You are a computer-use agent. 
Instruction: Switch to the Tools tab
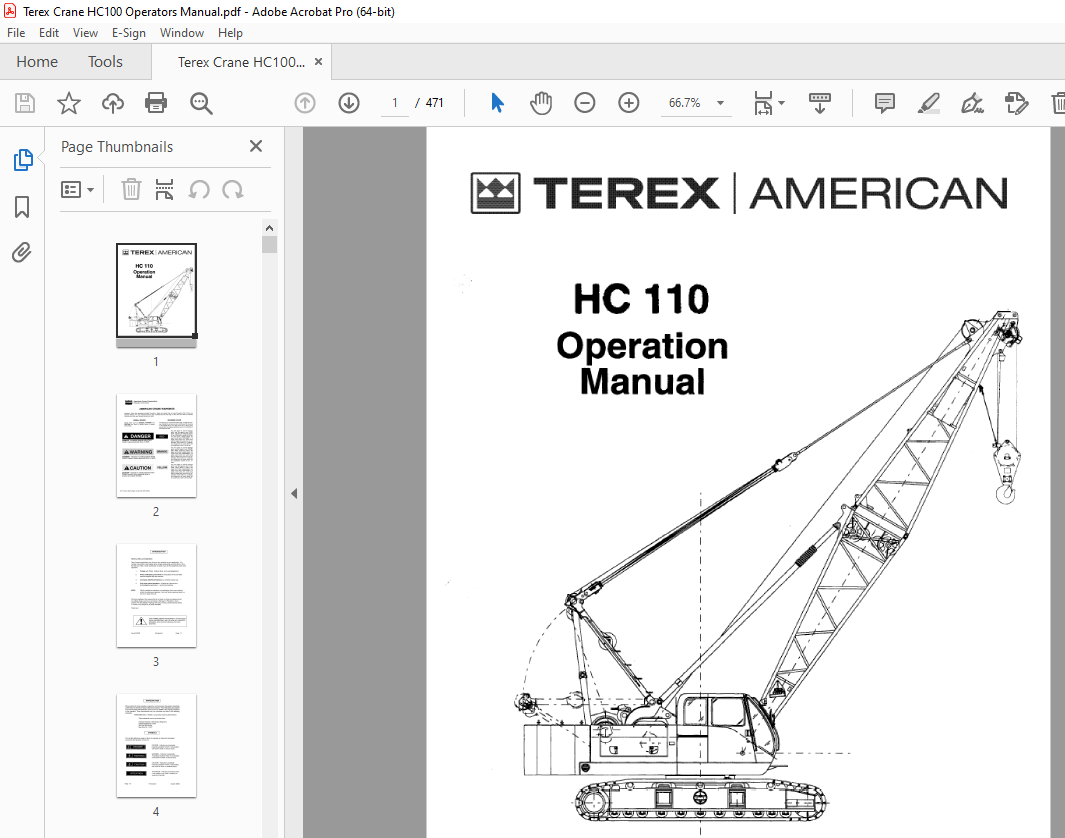(105, 62)
